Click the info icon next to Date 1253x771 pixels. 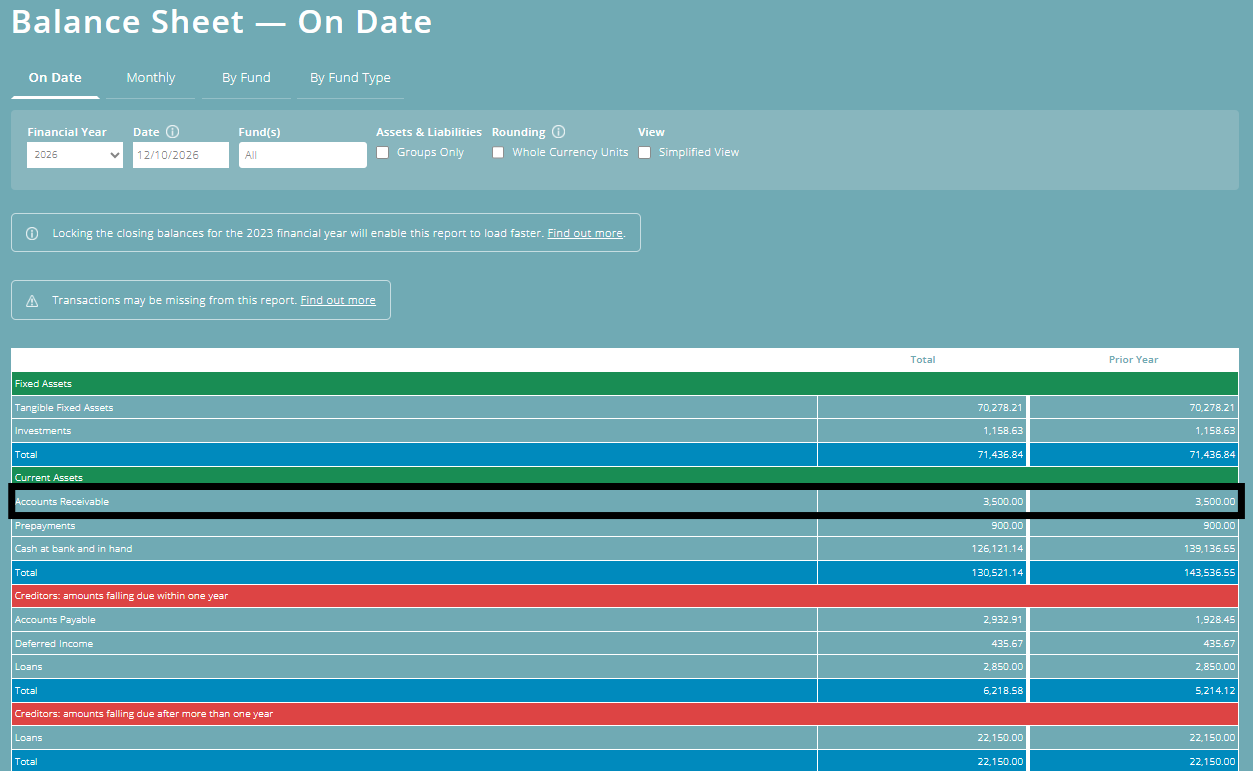point(172,132)
